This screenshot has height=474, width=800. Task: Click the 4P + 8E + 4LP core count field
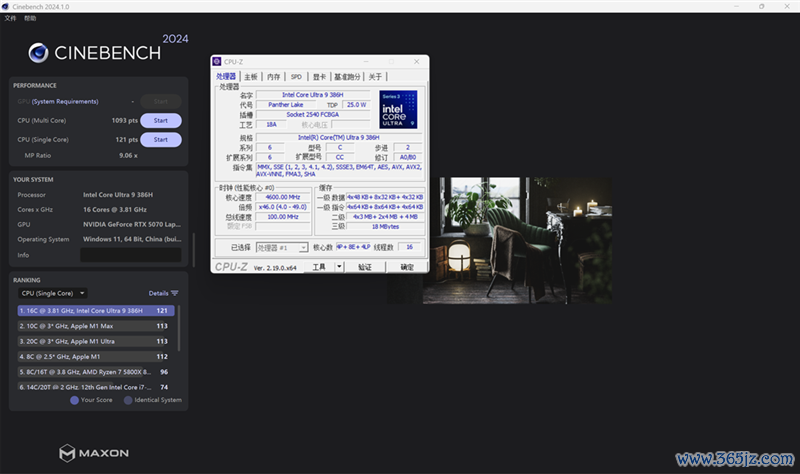pyautogui.click(x=353, y=247)
